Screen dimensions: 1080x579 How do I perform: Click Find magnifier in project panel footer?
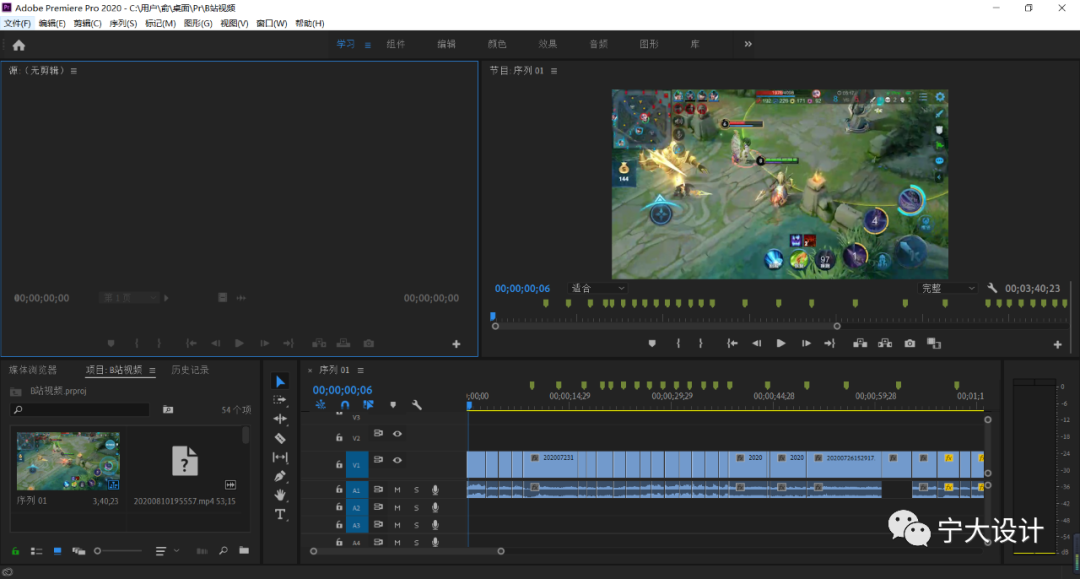(x=223, y=551)
